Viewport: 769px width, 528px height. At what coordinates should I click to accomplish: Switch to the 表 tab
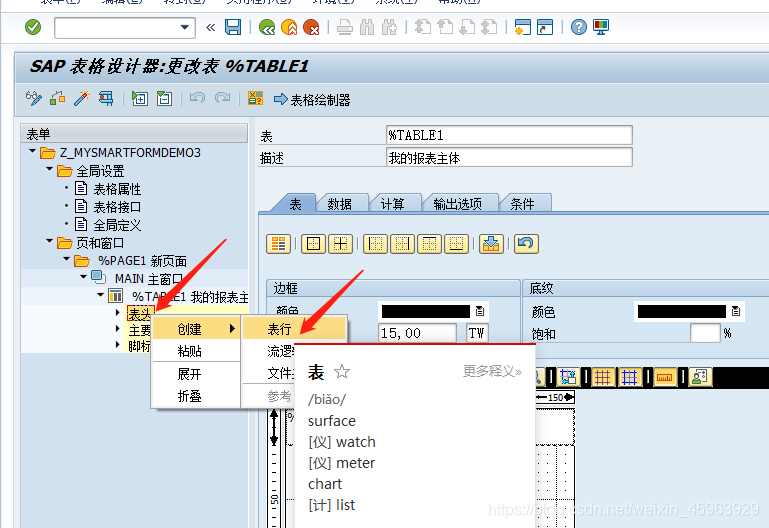click(295, 203)
